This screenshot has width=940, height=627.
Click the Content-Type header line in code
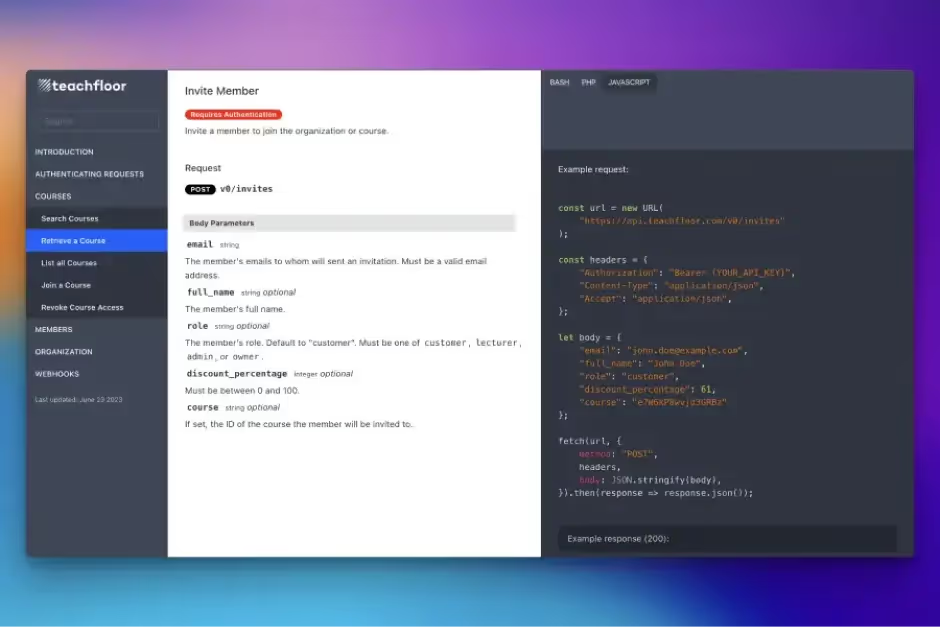(671, 286)
